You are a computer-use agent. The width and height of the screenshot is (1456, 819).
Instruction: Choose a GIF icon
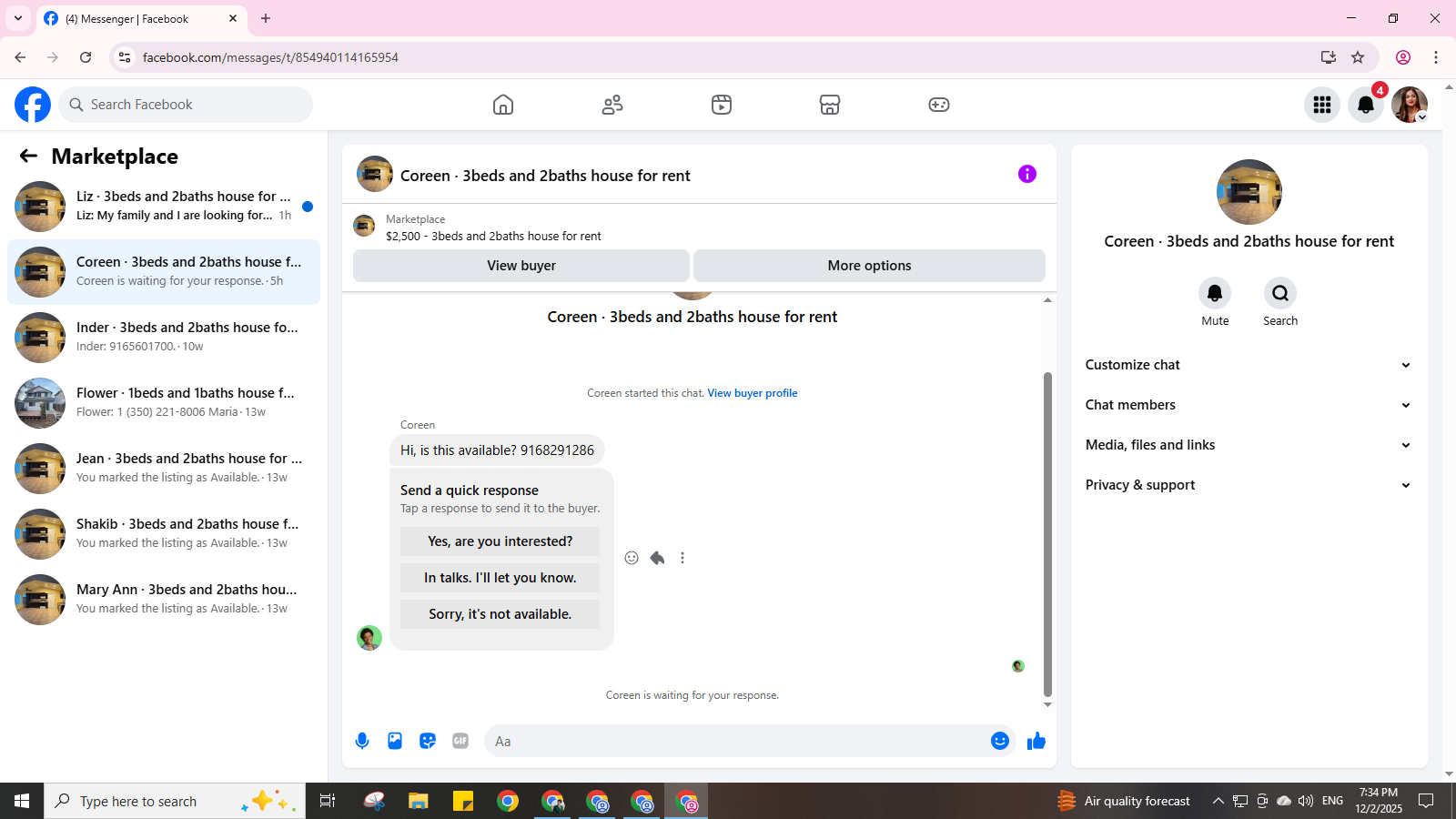pos(460,741)
